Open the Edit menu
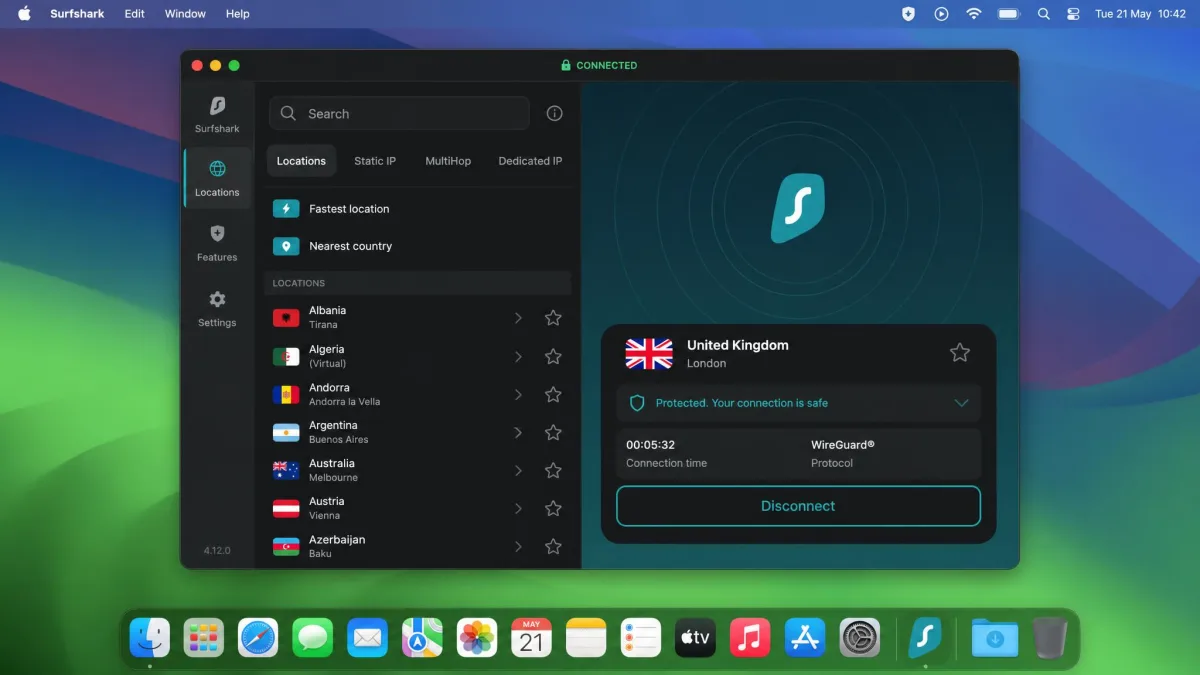 [x=135, y=14]
